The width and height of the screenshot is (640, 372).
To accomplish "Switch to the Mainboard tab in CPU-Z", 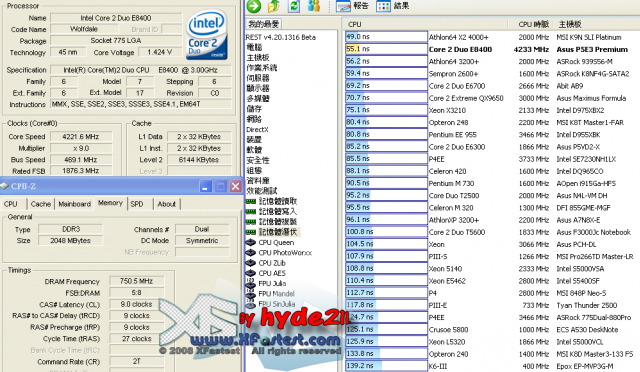I will coord(74,204).
